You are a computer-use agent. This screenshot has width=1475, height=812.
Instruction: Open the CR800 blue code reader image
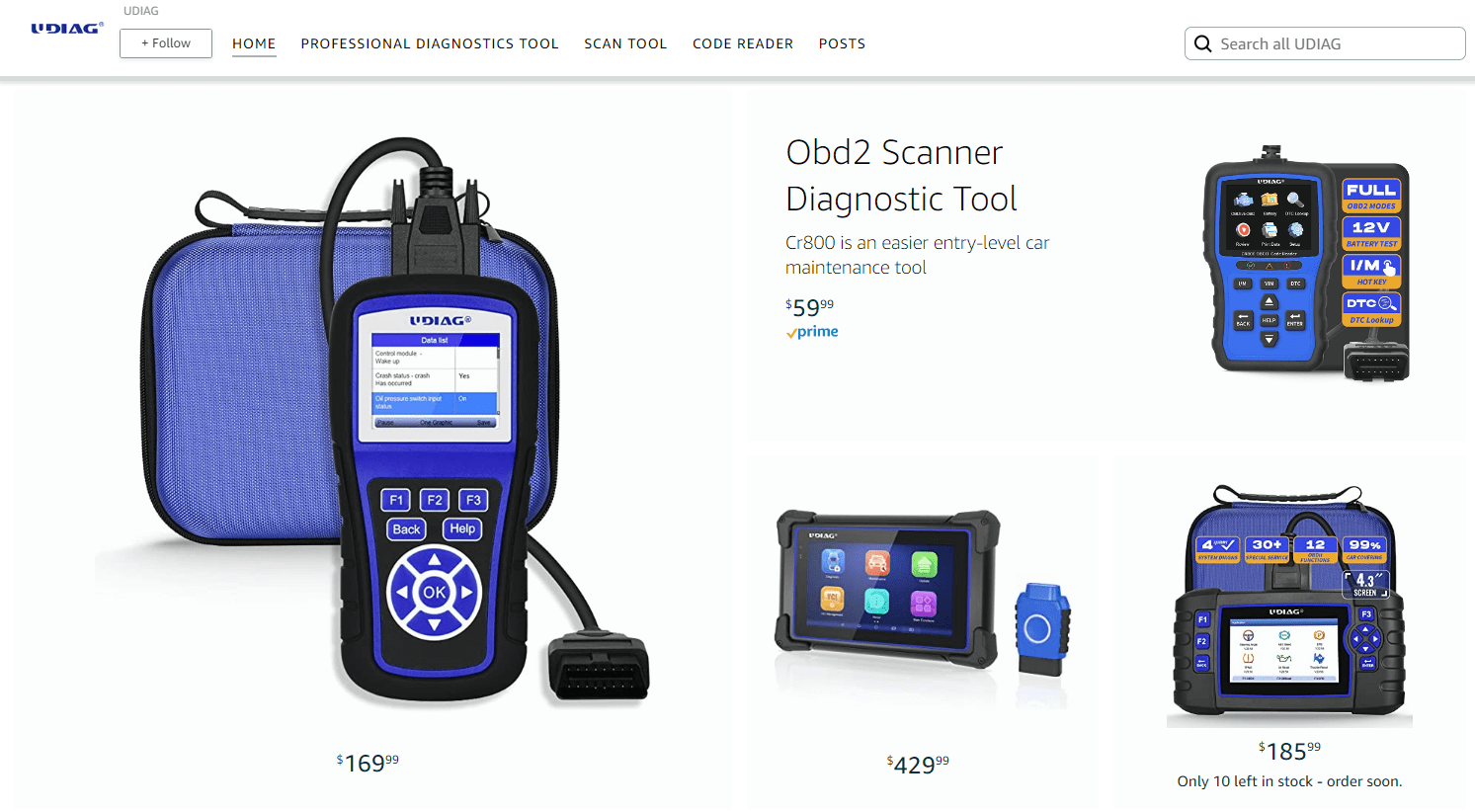pos(1306,264)
